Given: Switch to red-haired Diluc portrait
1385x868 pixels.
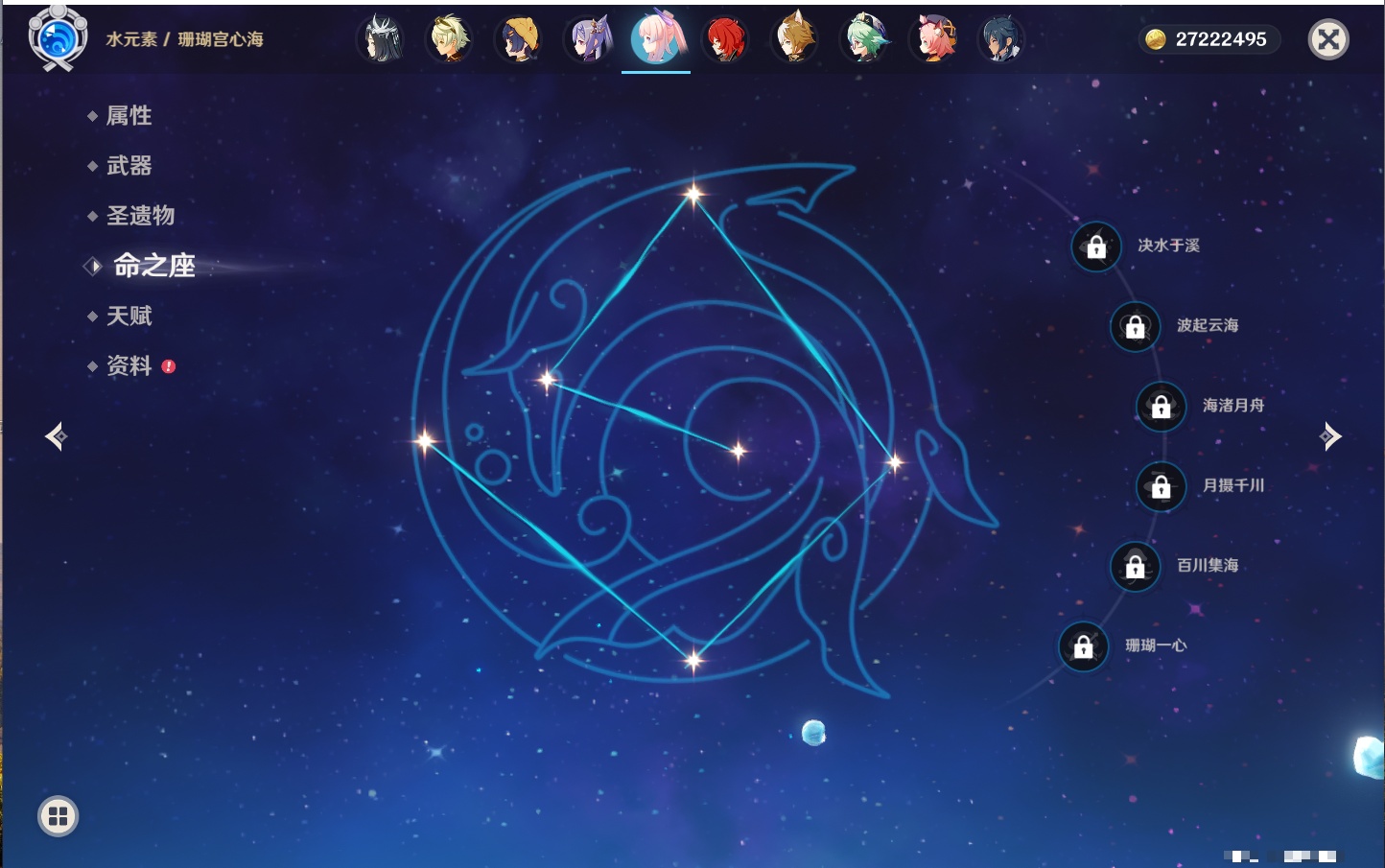Looking at the screenshot, I should pyautogui.click(x=725, y=40).
